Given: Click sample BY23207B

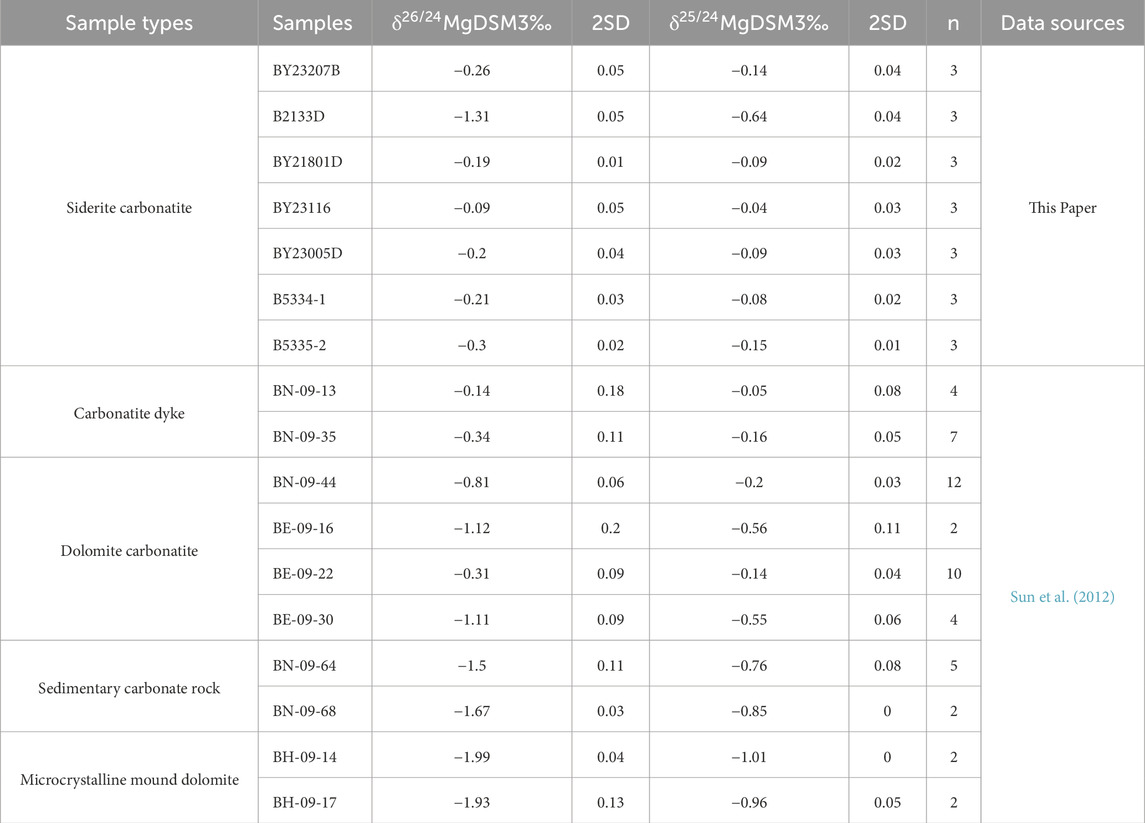Looking at the screenshot, I should click(314, 70).
